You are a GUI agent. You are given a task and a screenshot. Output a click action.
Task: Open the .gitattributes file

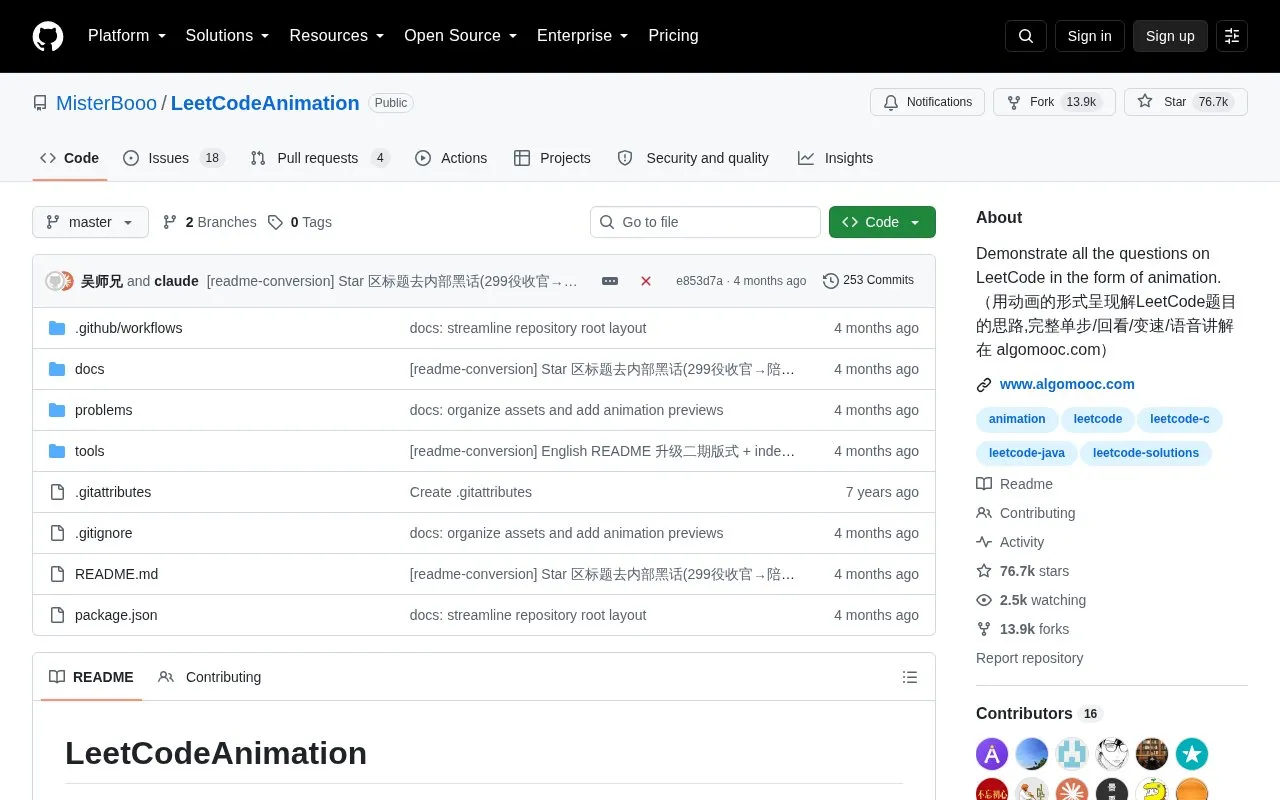113,492
